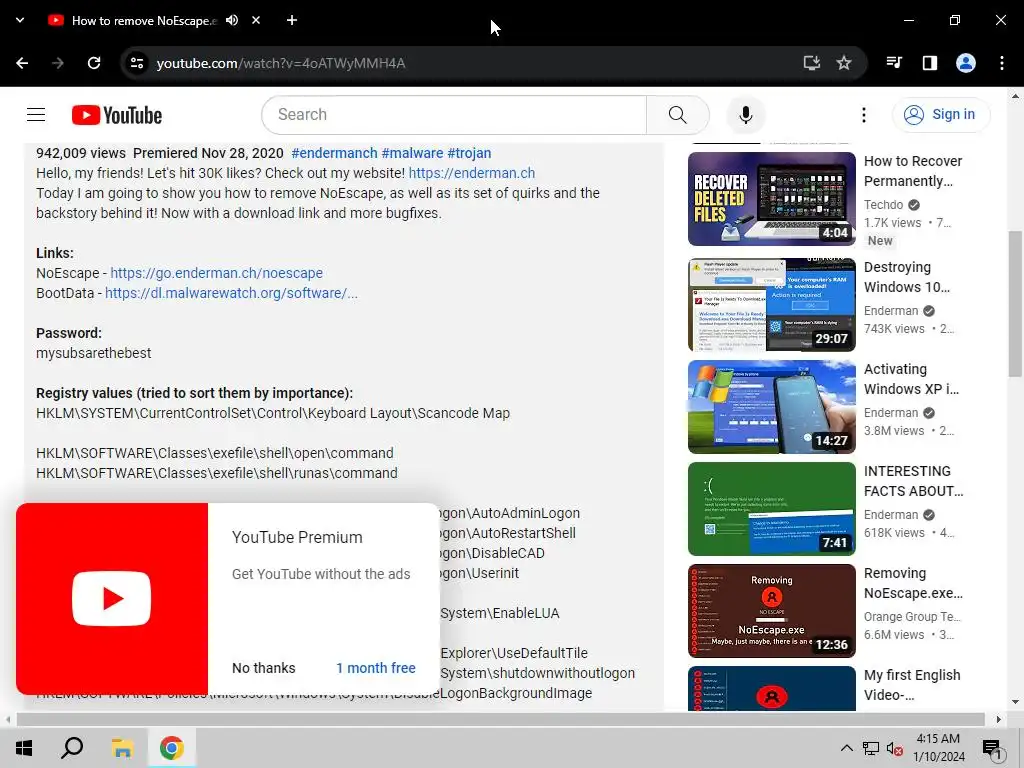Open the Recover Deleted Files video thumbnail

771,199
